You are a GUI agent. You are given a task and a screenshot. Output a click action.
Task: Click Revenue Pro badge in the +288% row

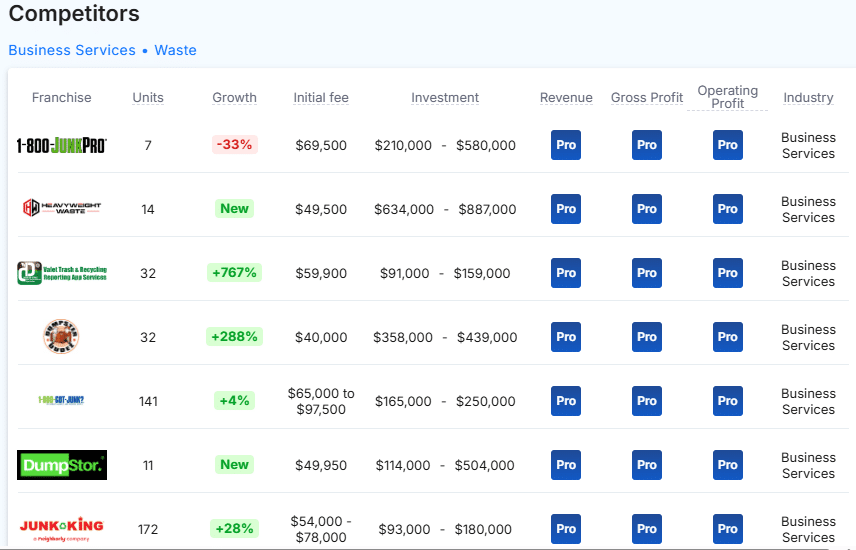pyautogui.click(x=566, y=336)
